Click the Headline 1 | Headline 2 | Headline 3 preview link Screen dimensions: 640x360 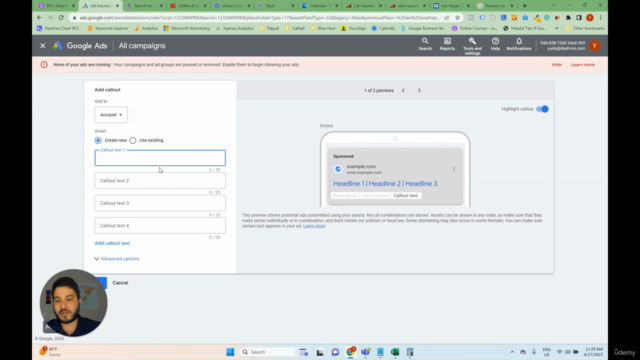385,184
